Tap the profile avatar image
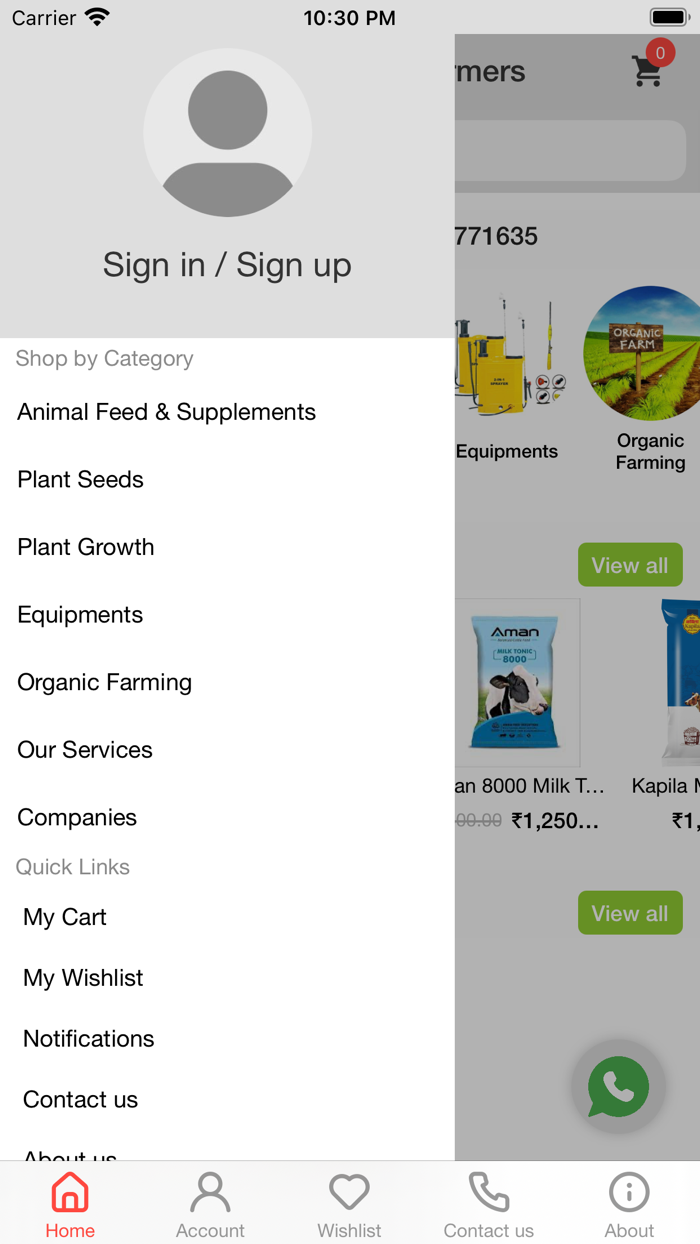Screen dimensions: 700x1244 (228, 132)
